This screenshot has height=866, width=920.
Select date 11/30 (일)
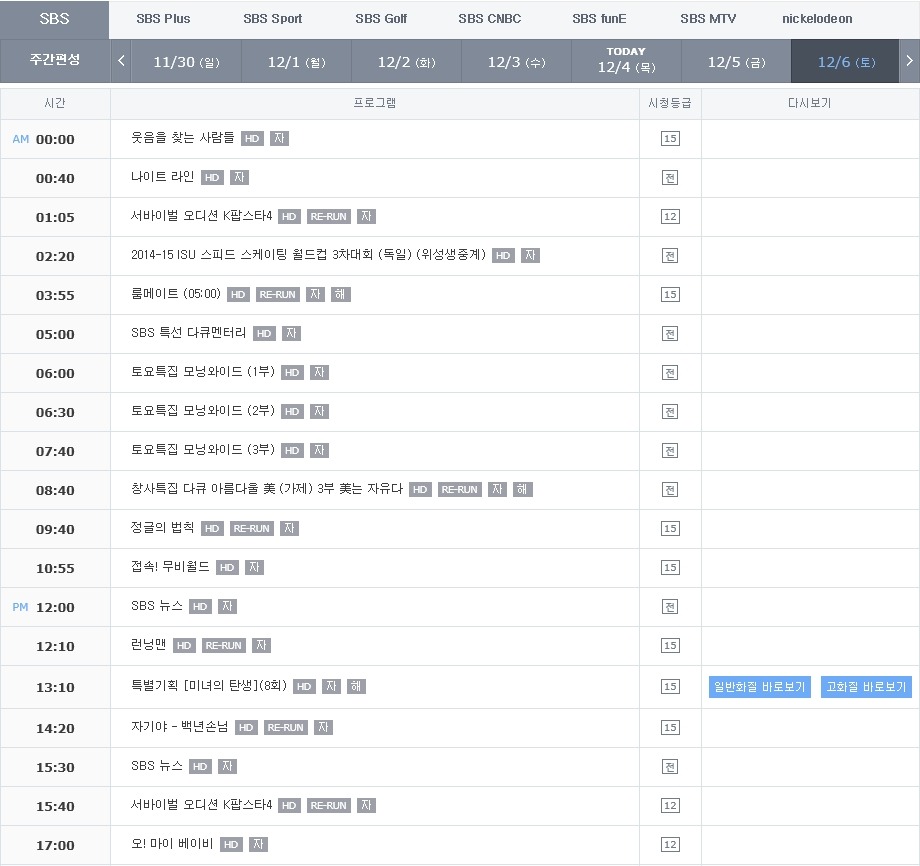(x=186, y=62)
